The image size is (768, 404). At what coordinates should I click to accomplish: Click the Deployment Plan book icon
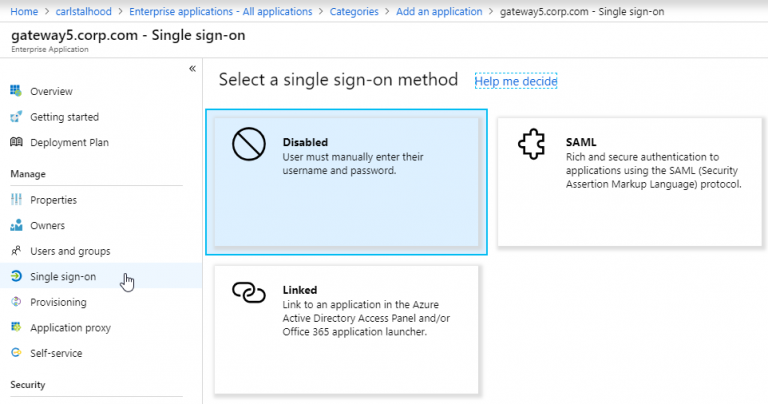(16, 142)
